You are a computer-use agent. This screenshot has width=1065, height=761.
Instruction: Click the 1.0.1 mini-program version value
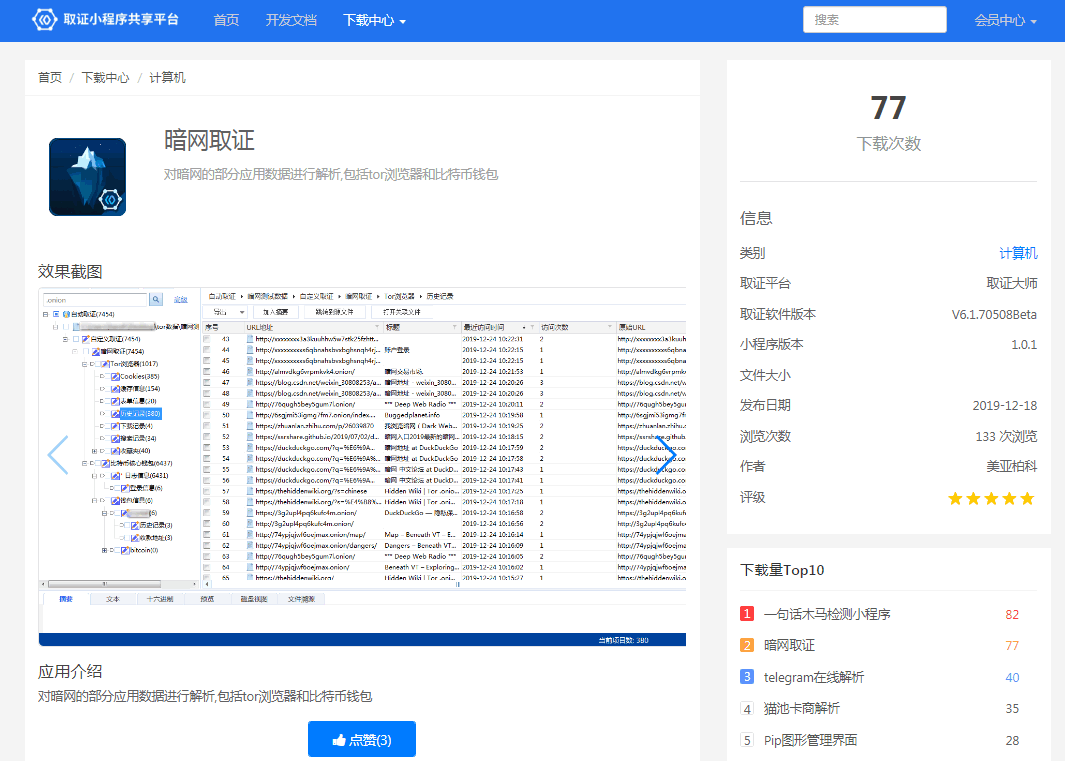tap(1024, 345)
